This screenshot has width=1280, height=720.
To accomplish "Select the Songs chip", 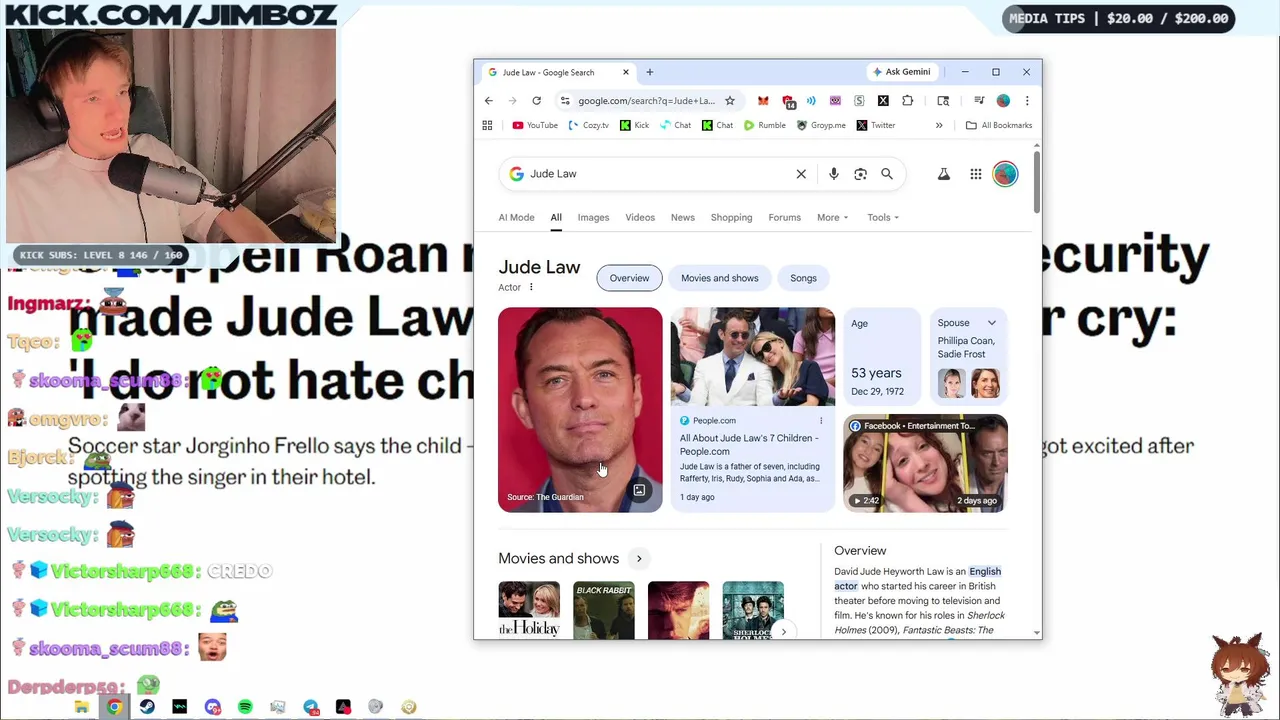I will pos(804,278).
